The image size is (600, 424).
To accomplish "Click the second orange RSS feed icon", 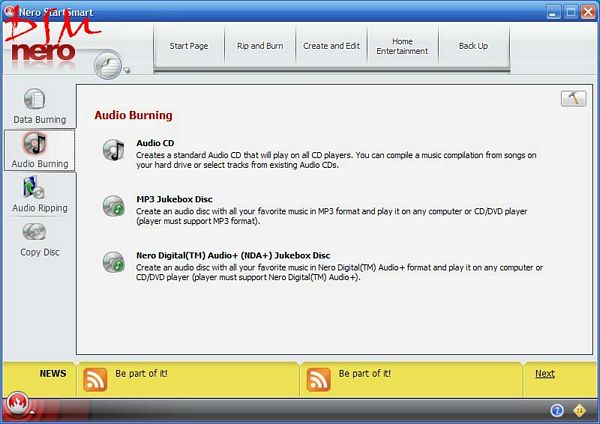I will coord(319,379).
